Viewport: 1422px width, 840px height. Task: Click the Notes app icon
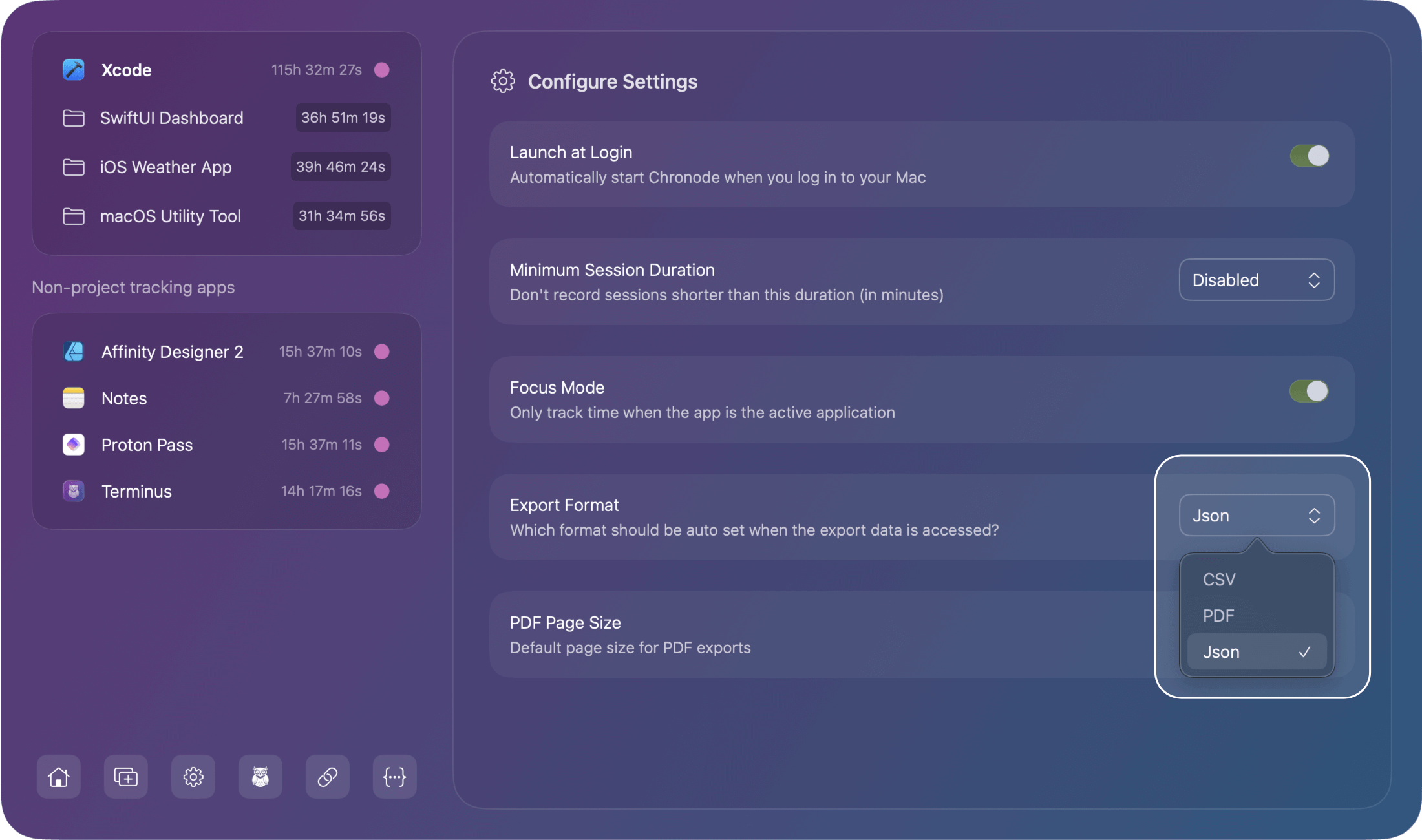pyautogui.click(x=73, y=398)
